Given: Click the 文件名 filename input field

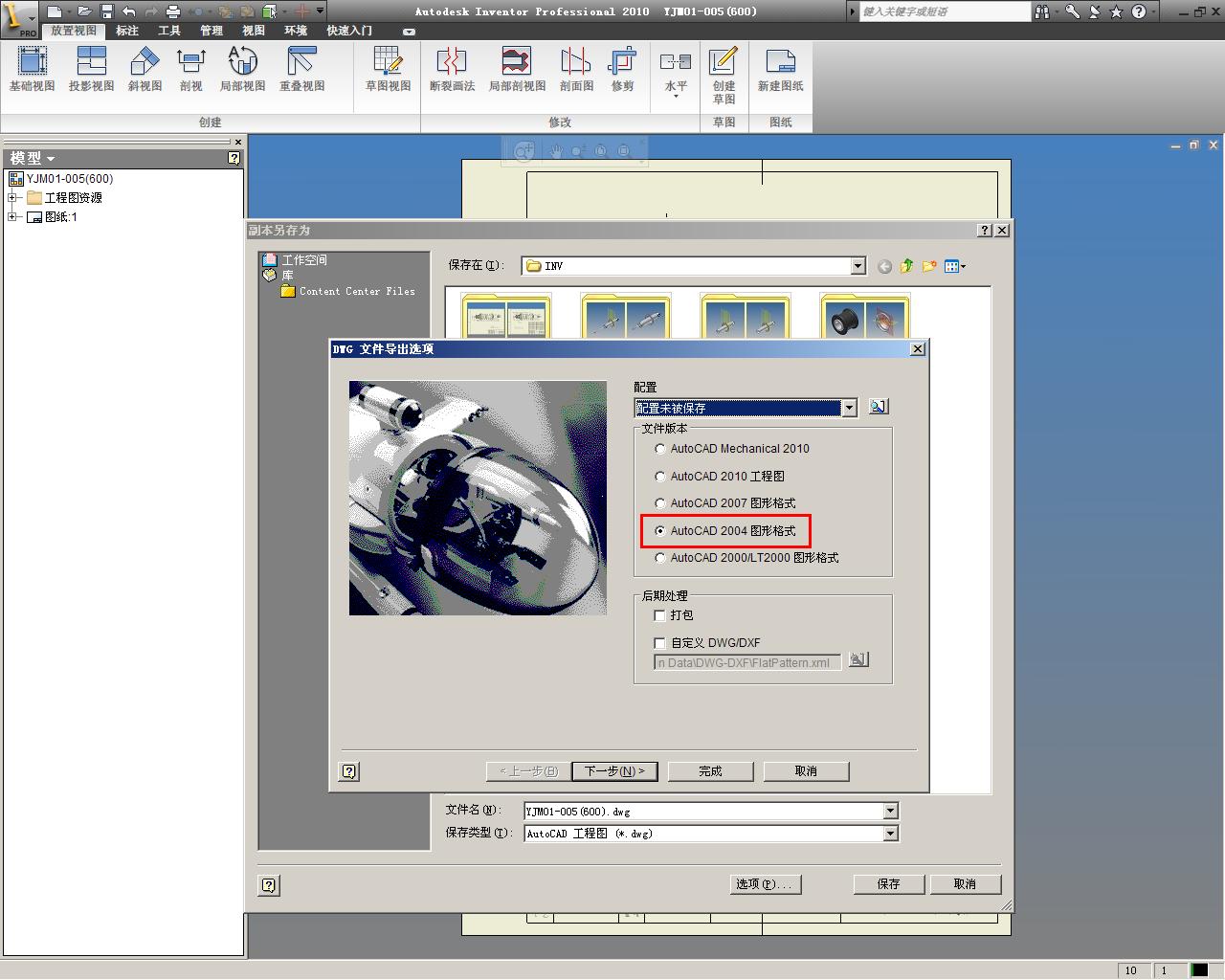Looking at the screenshot, I should point(703,812).
